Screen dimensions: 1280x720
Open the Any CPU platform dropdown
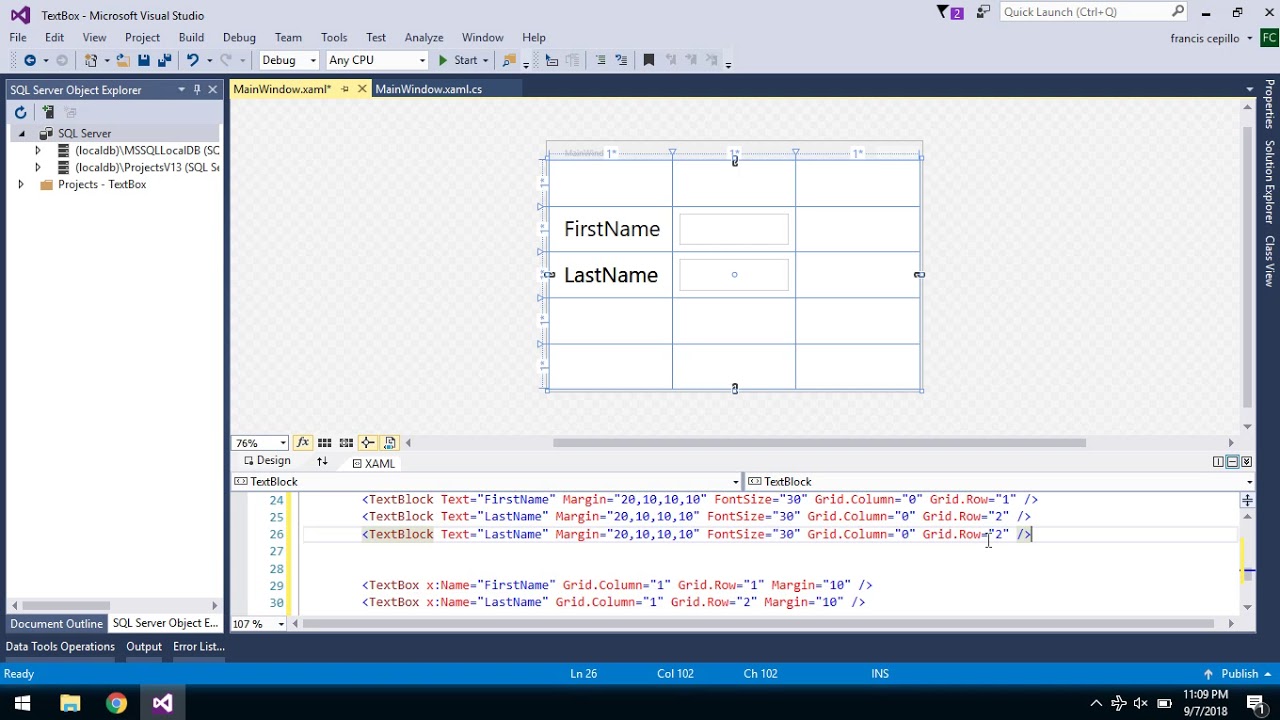pyautogui.click(x=422, y=60)
